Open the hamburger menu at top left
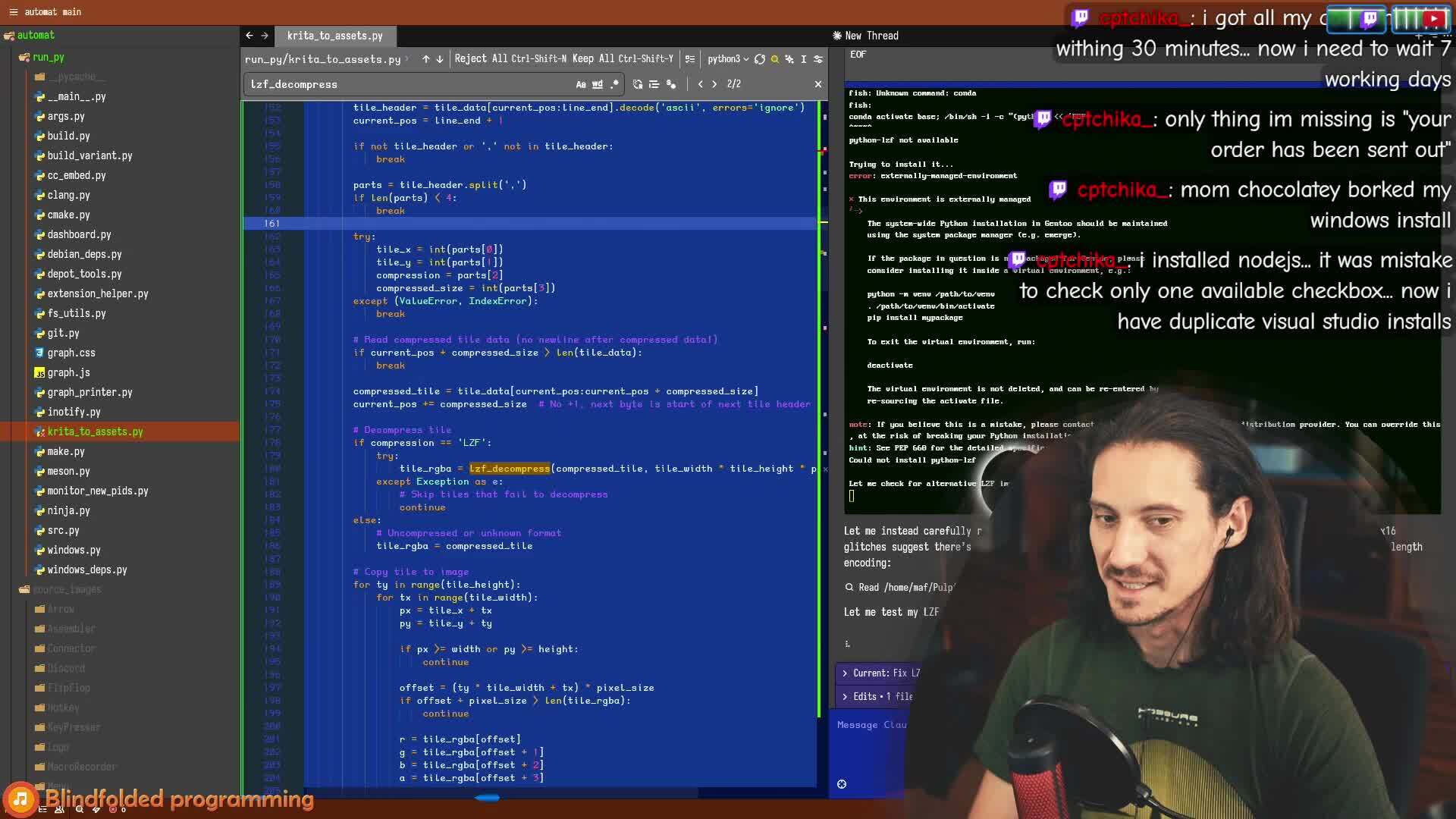The height and width of the screenshot is (819, 1456). click(x=13, y=12)
